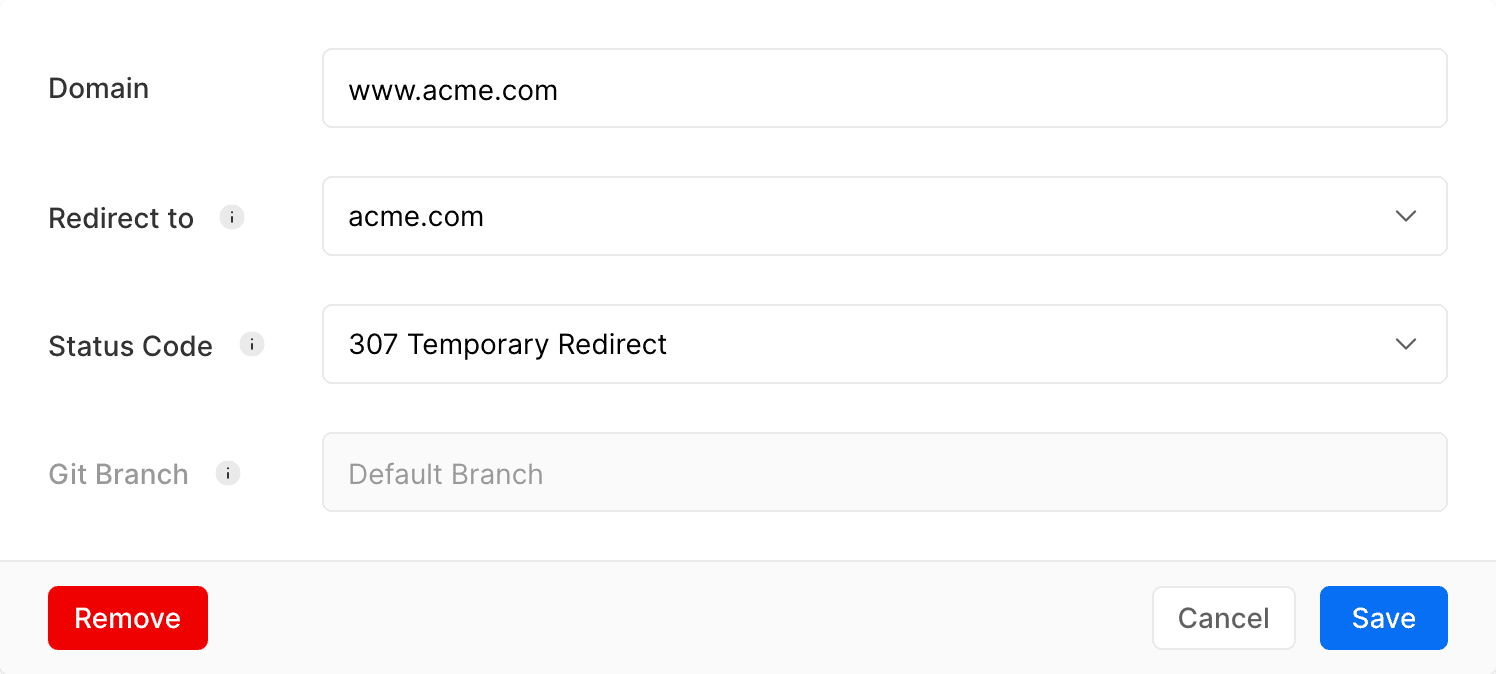
Task: Expand the 307 Temporary Redirect selector
Action: click(884, 344)
